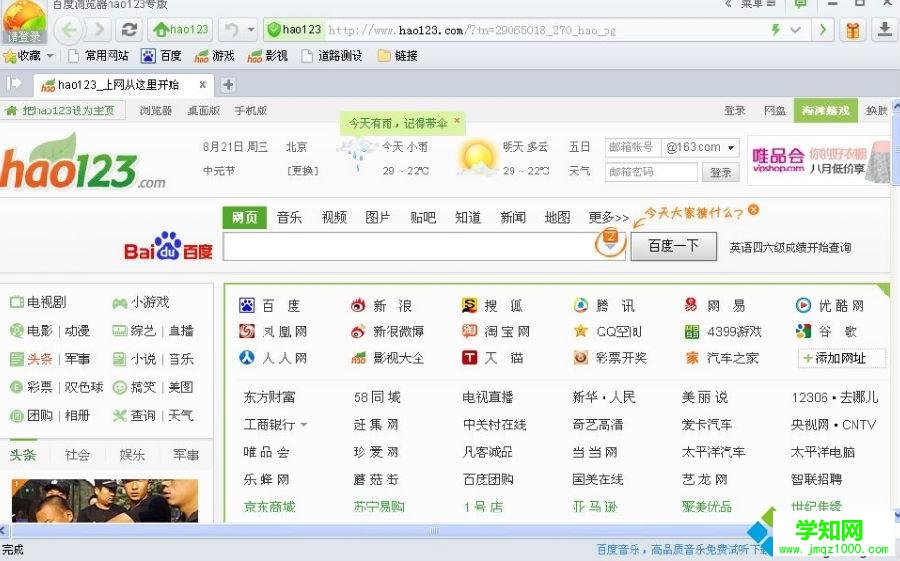Click the 邮箱密码 input field
Image resolution: width=900 pixels, height=561 pixels.
[x=651, y=172]
